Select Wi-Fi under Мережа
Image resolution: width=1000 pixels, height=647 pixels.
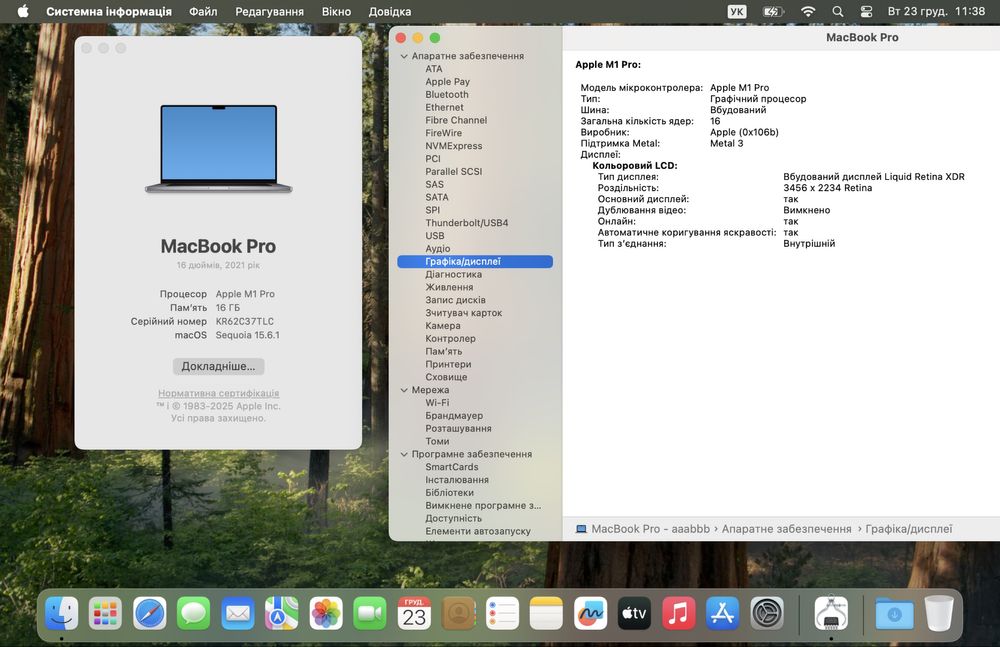point(438,403)
